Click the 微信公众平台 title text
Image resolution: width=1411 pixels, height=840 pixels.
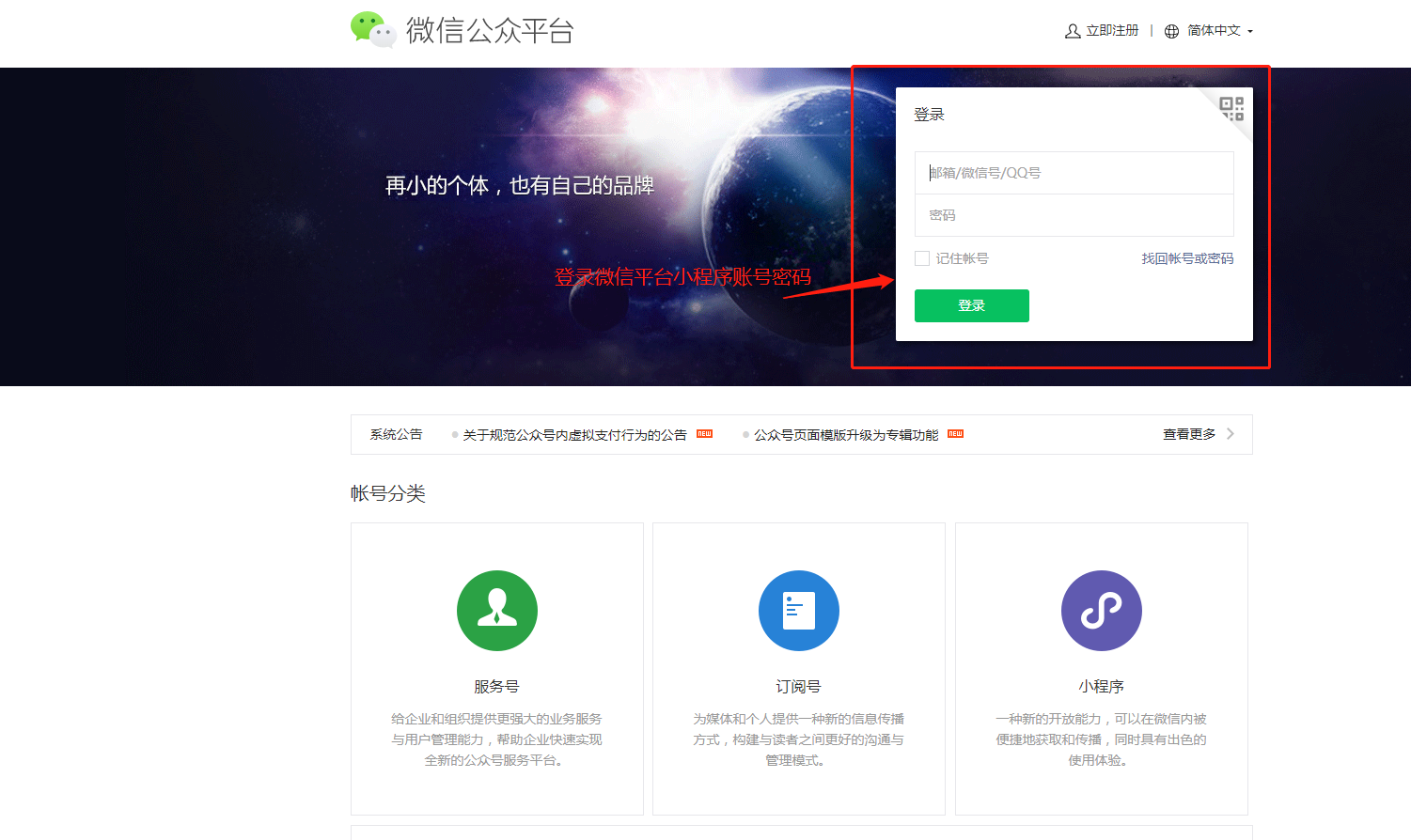[x=490, y=31]
